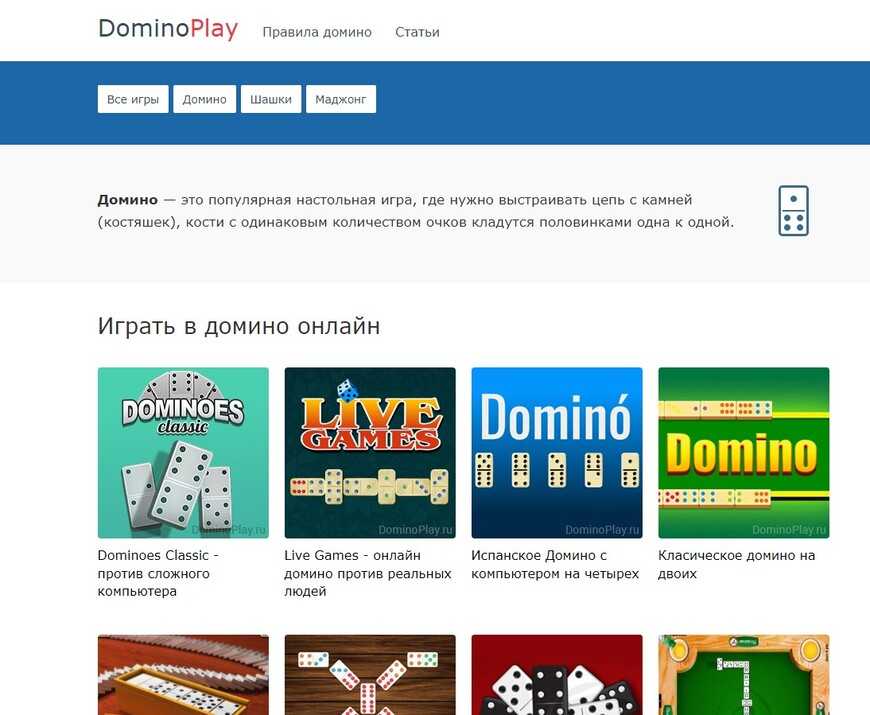870x715 pixels.
Task: Open the green Domino for two image
Action: click(743, 453)
